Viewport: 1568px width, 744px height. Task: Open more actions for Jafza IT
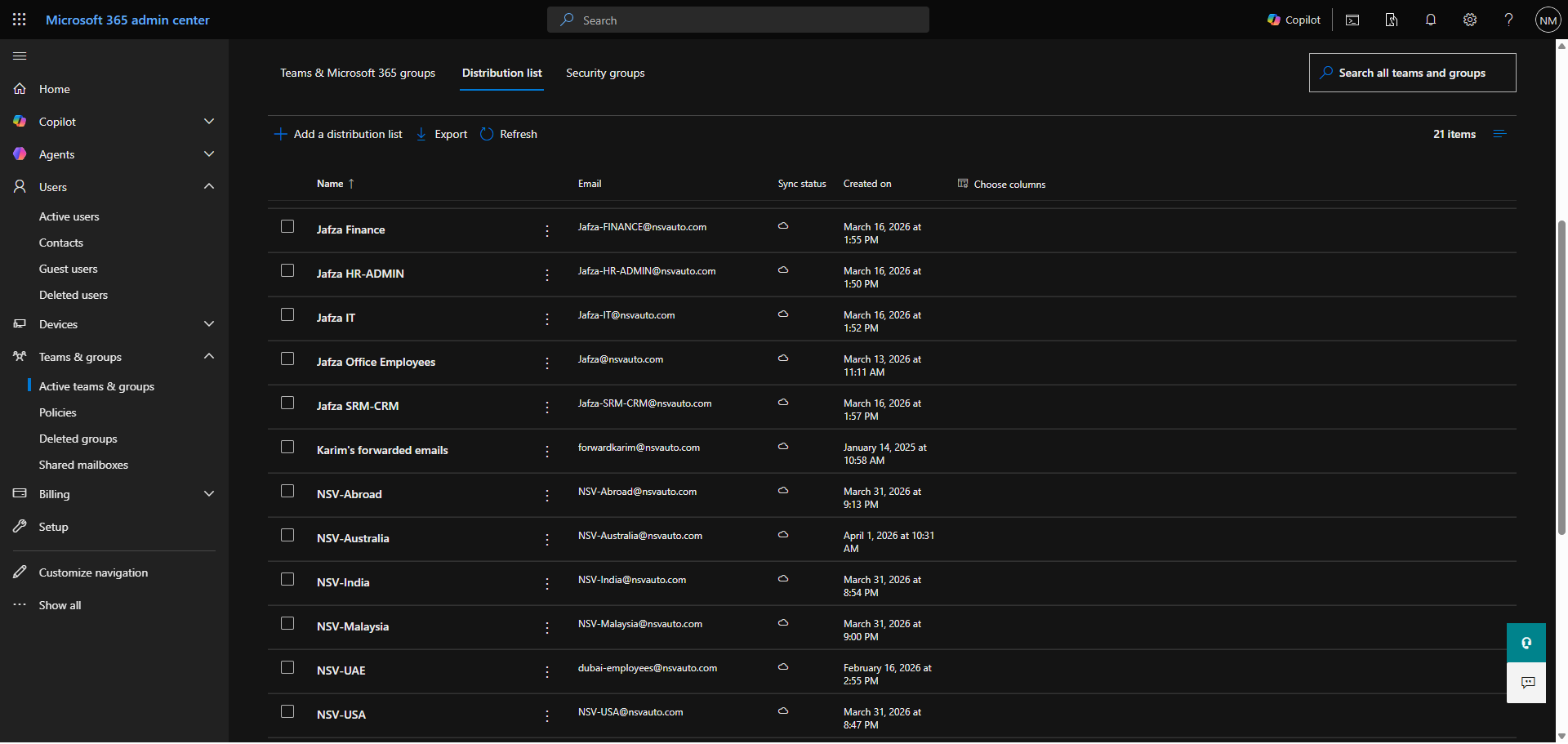tap(547, 319)
